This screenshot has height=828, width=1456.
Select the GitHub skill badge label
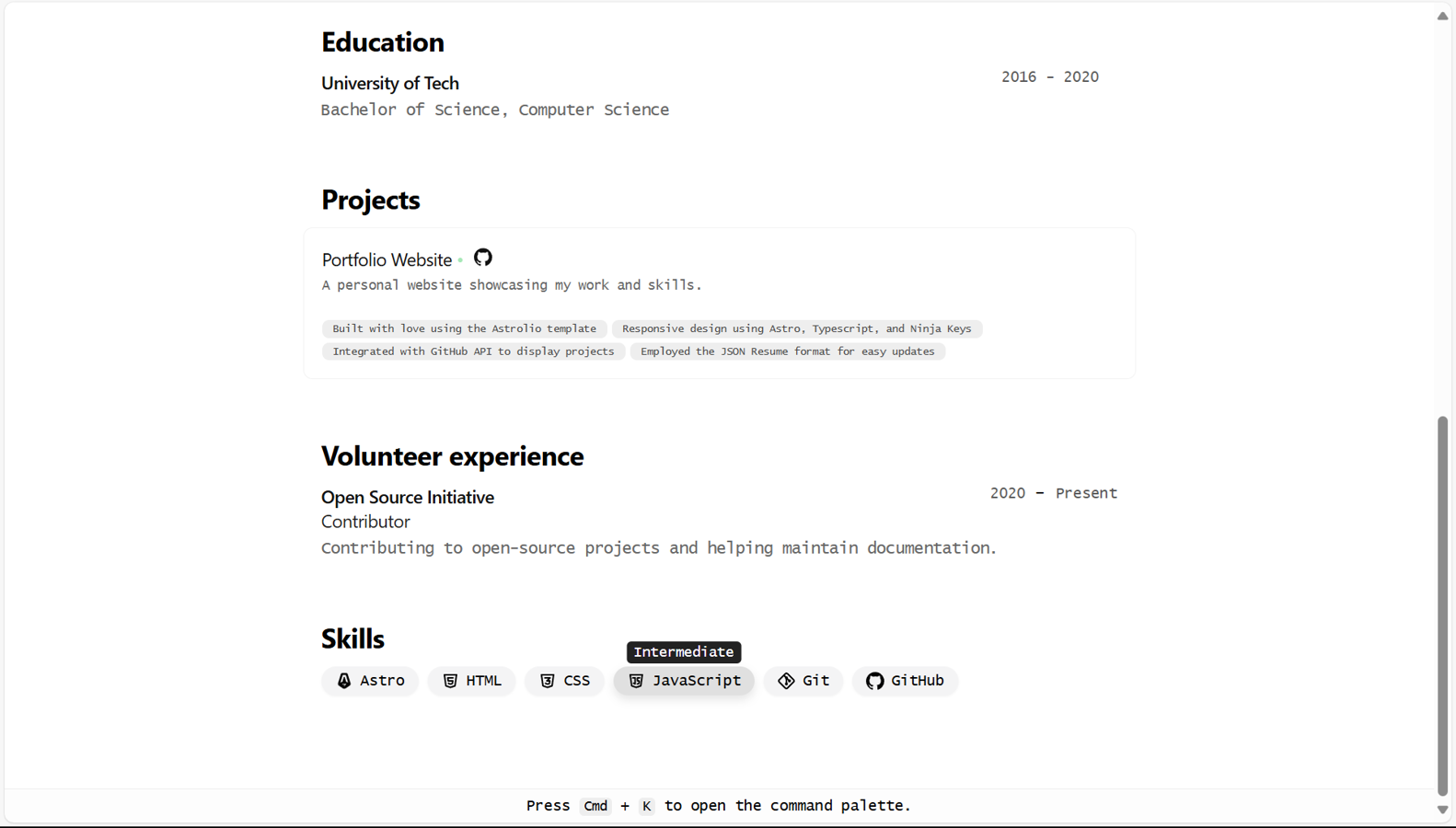pyautogui.click(x=918, y=681)
